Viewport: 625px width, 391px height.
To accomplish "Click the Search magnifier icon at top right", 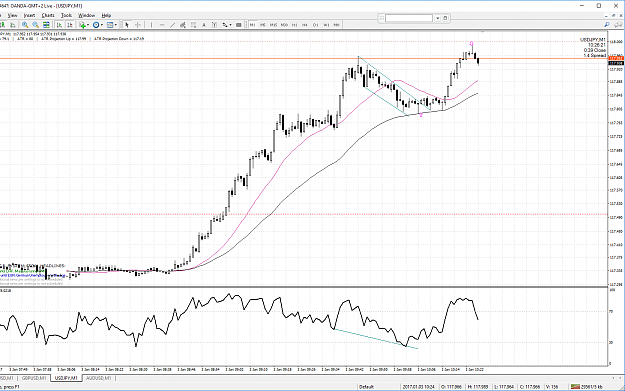I will 607,25.
